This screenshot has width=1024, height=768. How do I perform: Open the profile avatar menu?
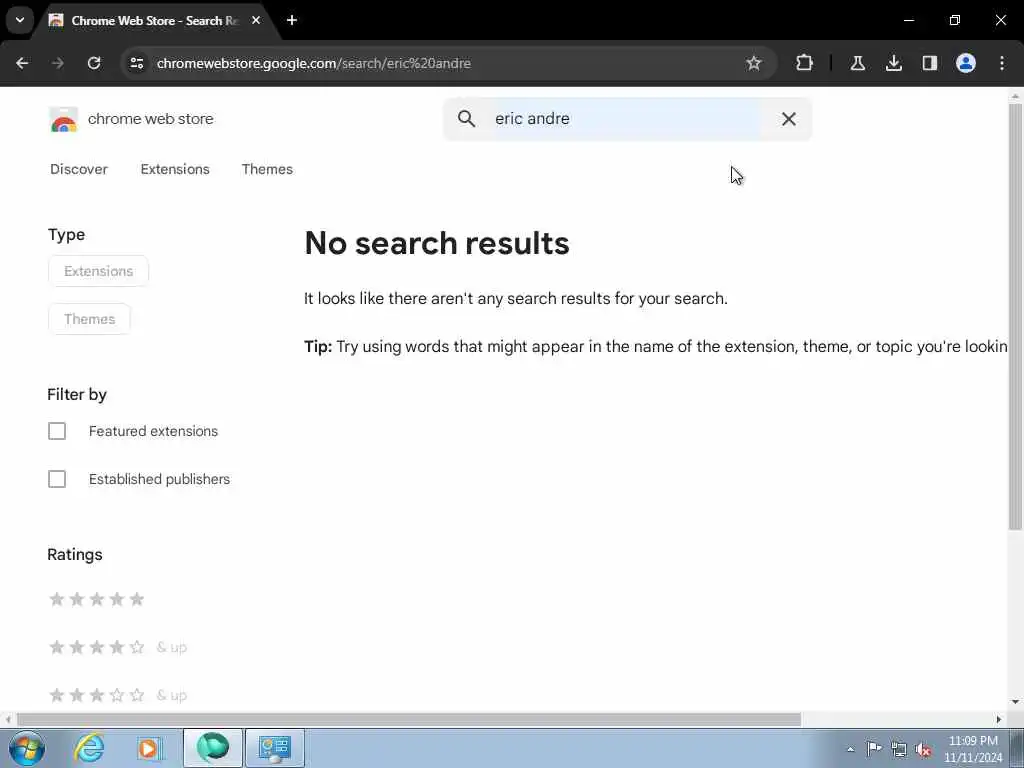(965, 63)
